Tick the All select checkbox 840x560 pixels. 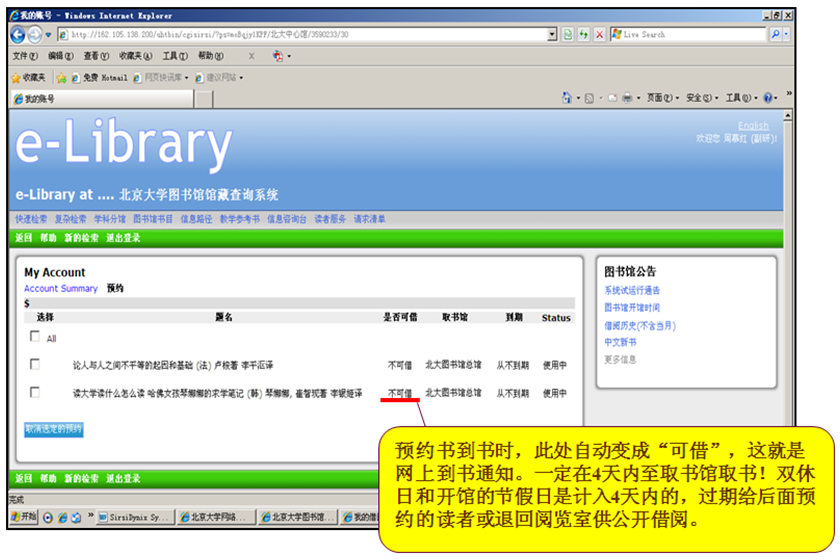[35, 336]
